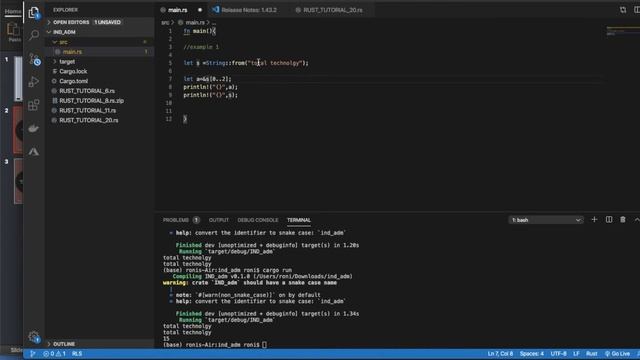
Task: Click the LF end-of-line status item
Action: (576, 353)
